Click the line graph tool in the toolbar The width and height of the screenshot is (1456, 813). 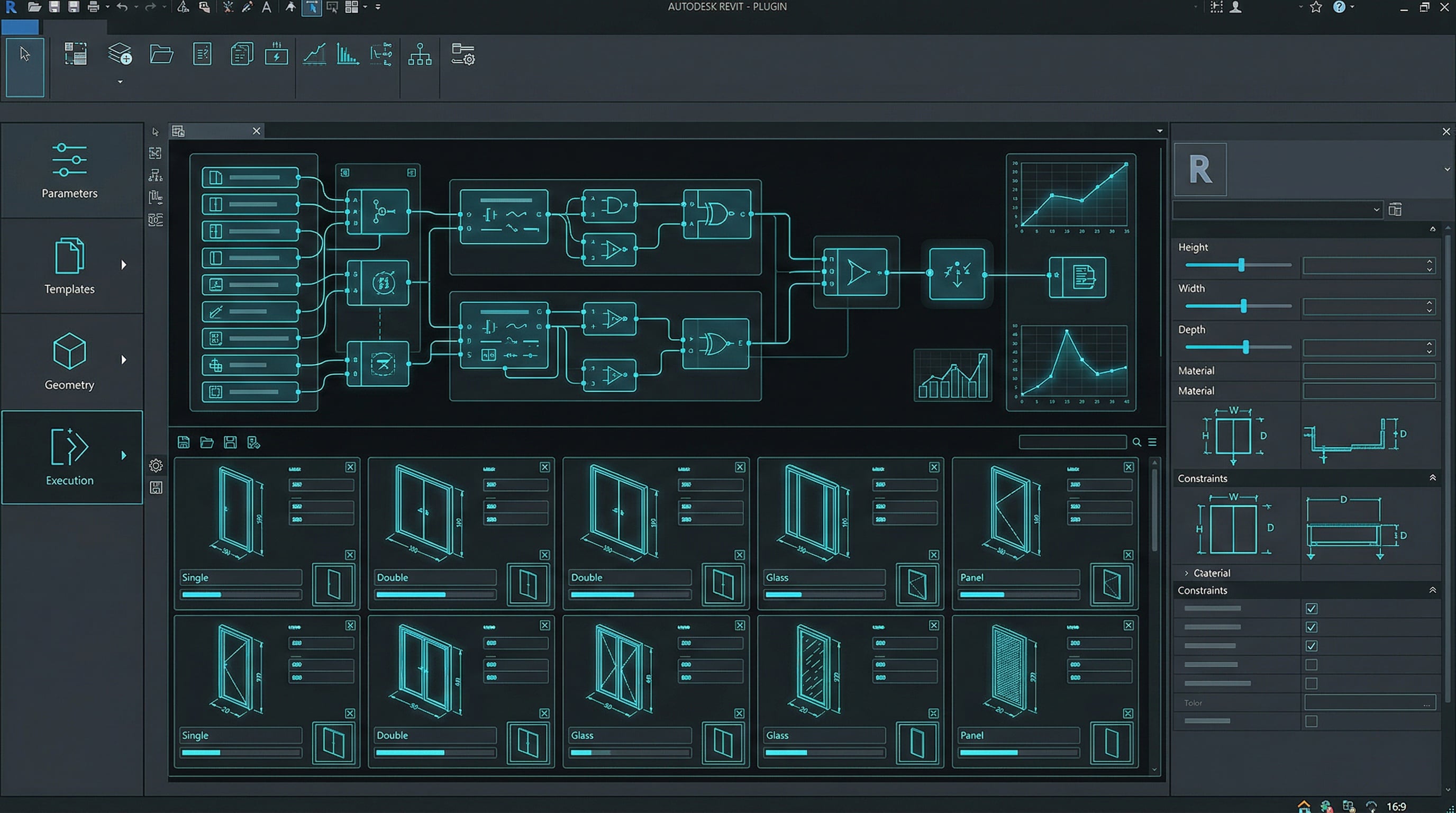coord(314,55)
